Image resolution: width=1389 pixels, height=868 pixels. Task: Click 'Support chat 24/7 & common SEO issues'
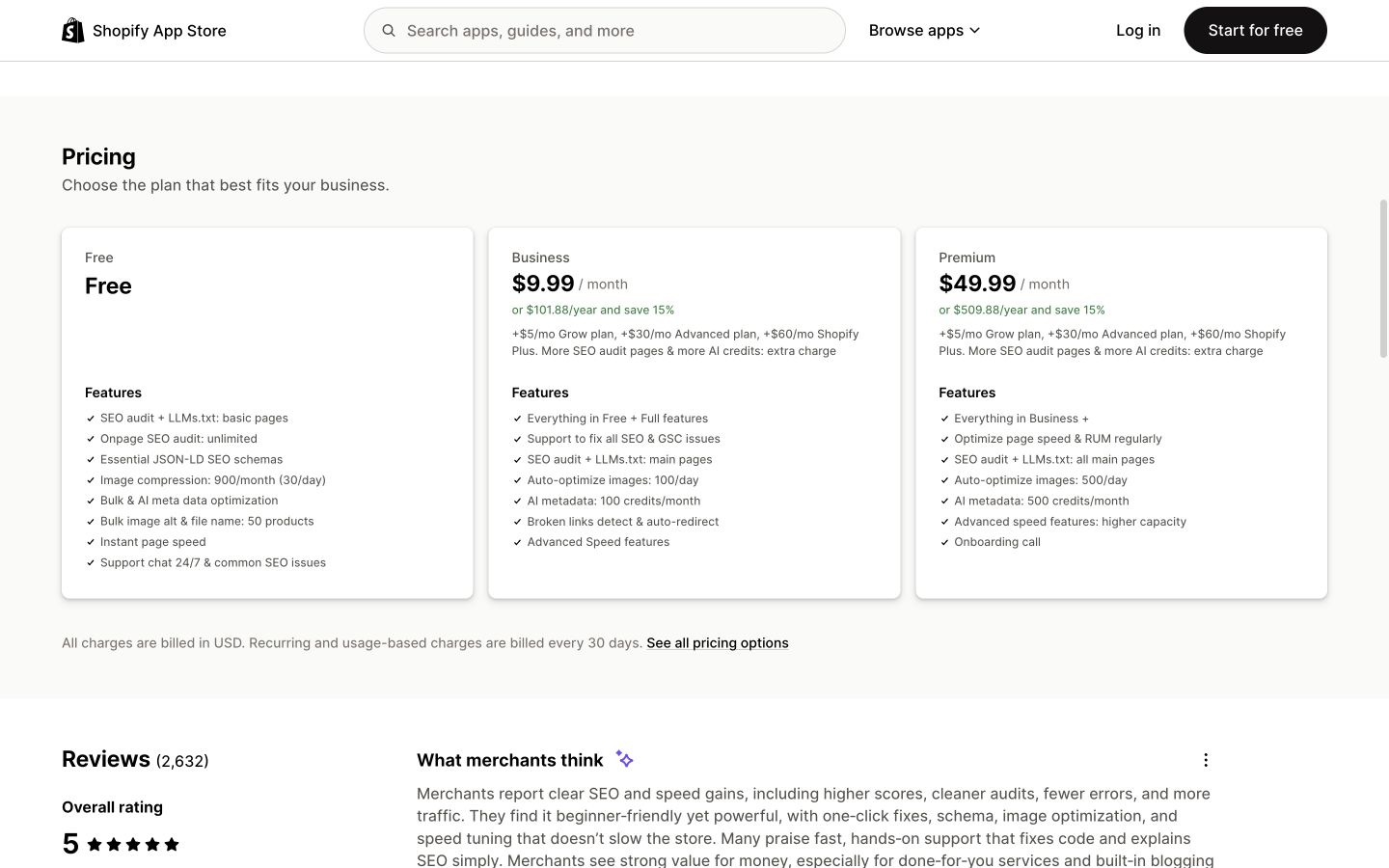click(x=213, y=563)
